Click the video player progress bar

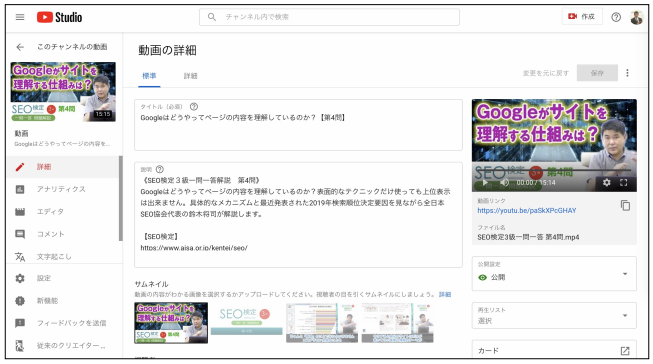554,170
